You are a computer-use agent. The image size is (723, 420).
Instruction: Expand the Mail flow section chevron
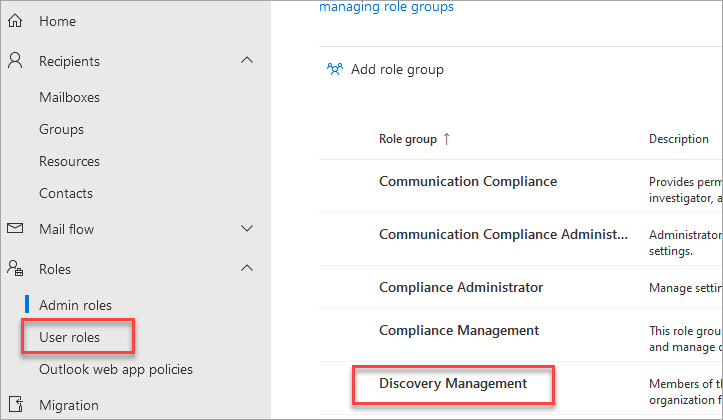tap(248, 229)
